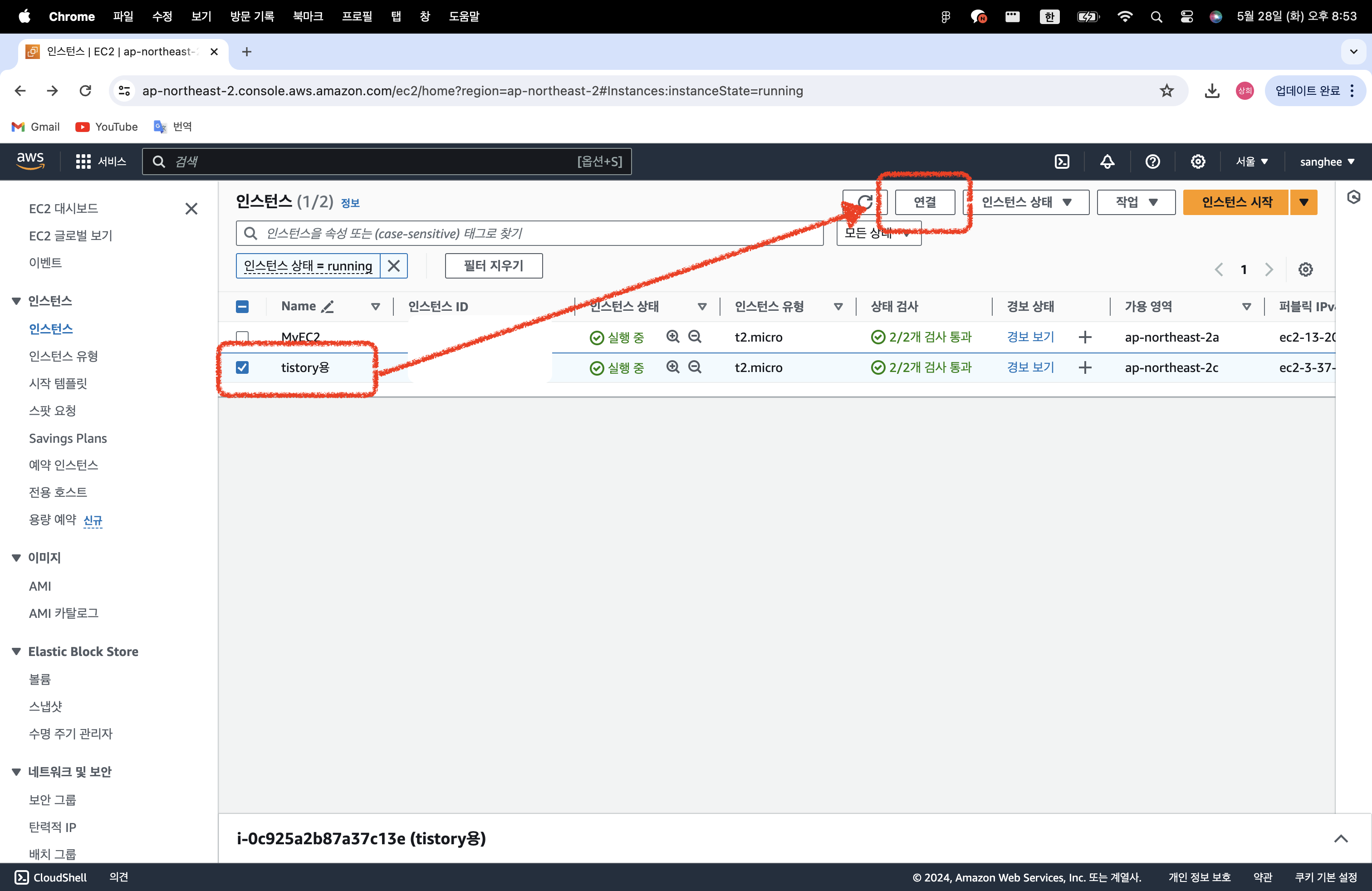Open table preferences gear icon

[x=1305, y=270]
